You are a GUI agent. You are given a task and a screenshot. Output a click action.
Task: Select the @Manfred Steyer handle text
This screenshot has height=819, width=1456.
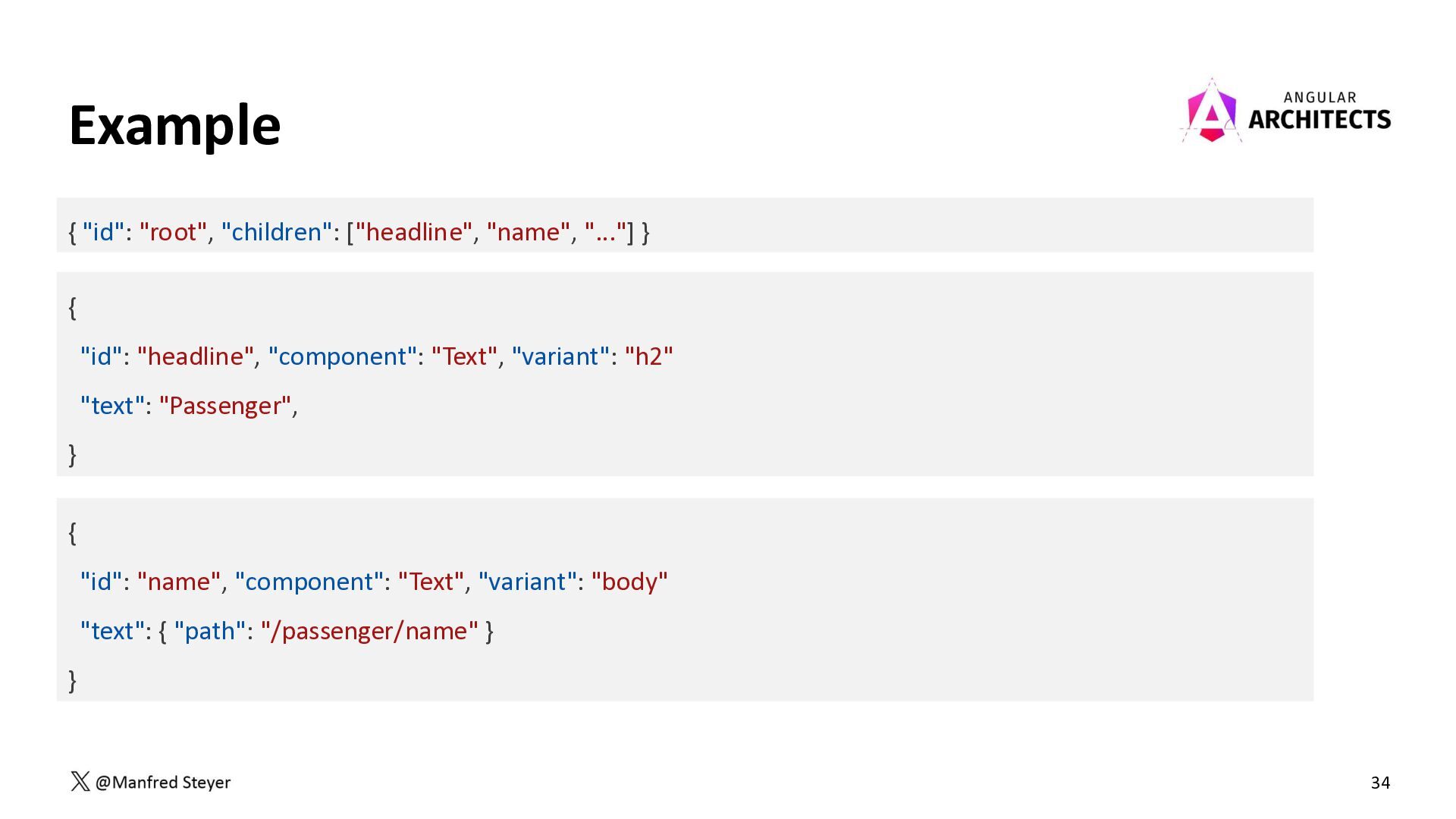[x=163, y=782]
